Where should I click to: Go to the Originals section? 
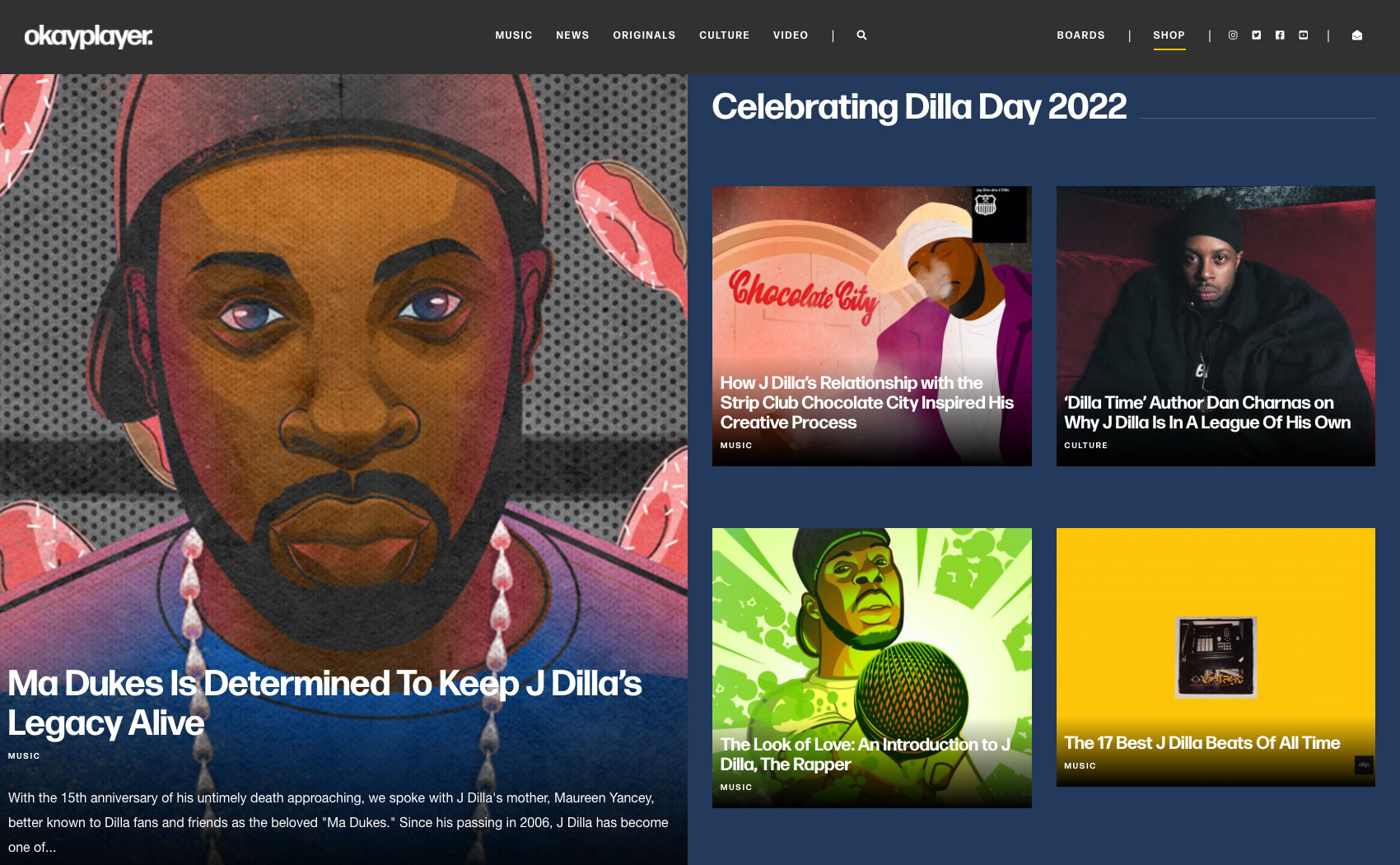644,35
